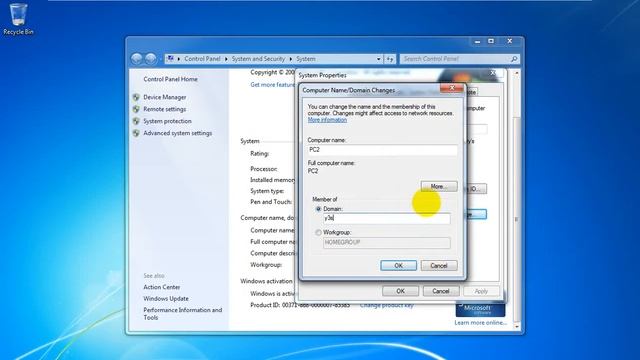Expand arrow before Control Panel breadcrumb
This screenshot has width=640, height=360.
[179, 59]
